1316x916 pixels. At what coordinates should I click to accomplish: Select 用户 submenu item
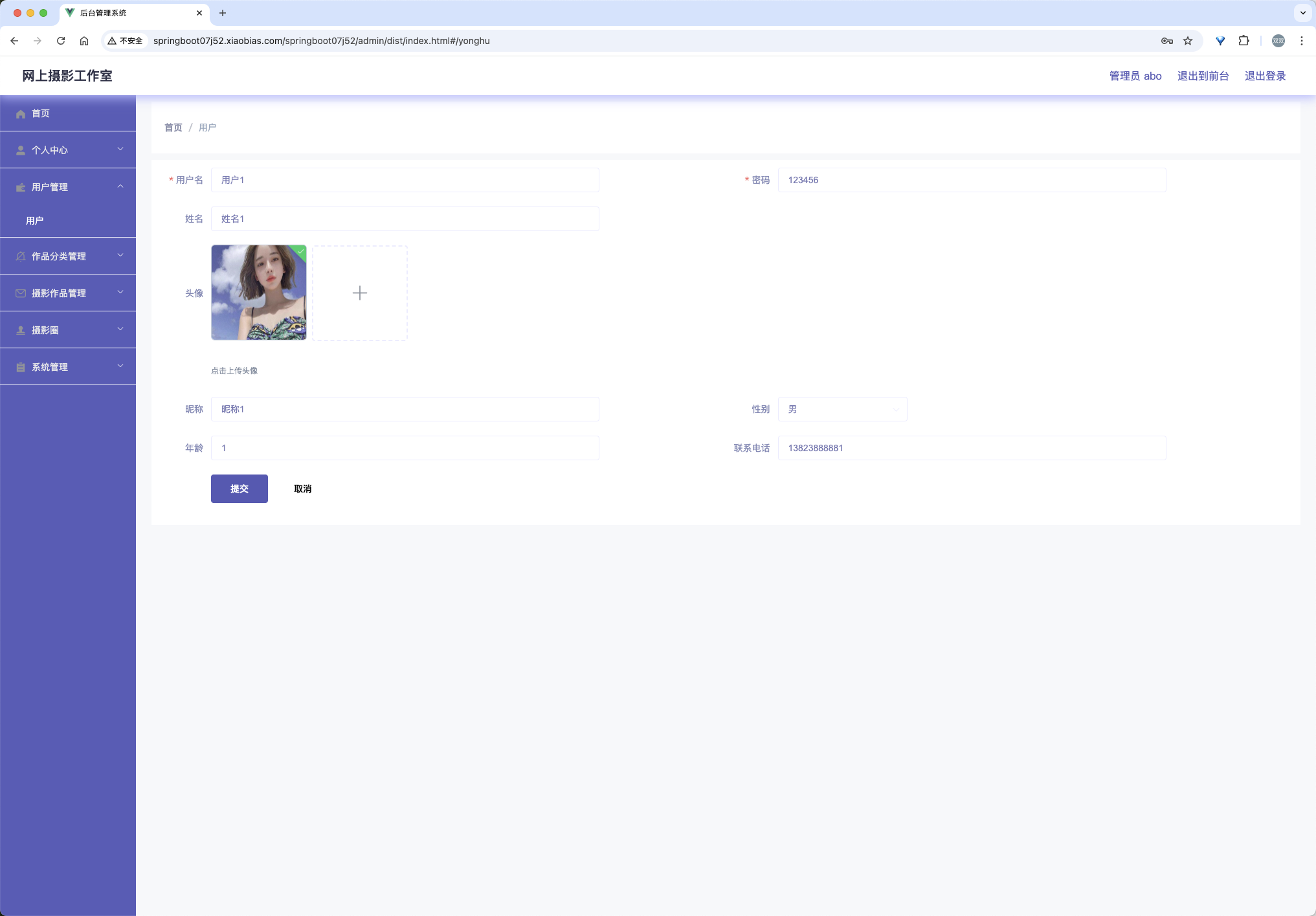[x=68, y=221]
